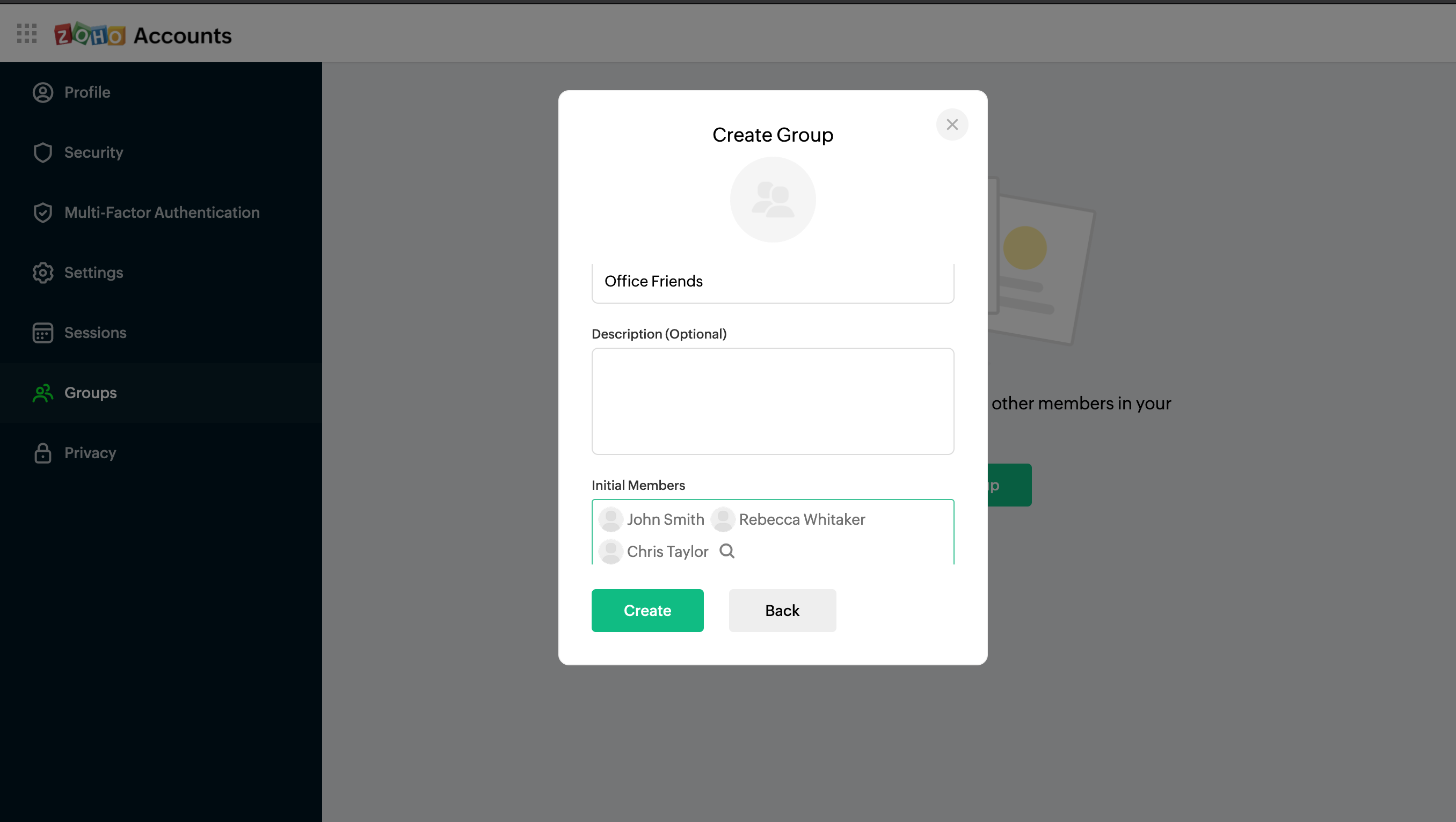Click the Zoho logo
The image size is (1456, 822).
point(89,35)
